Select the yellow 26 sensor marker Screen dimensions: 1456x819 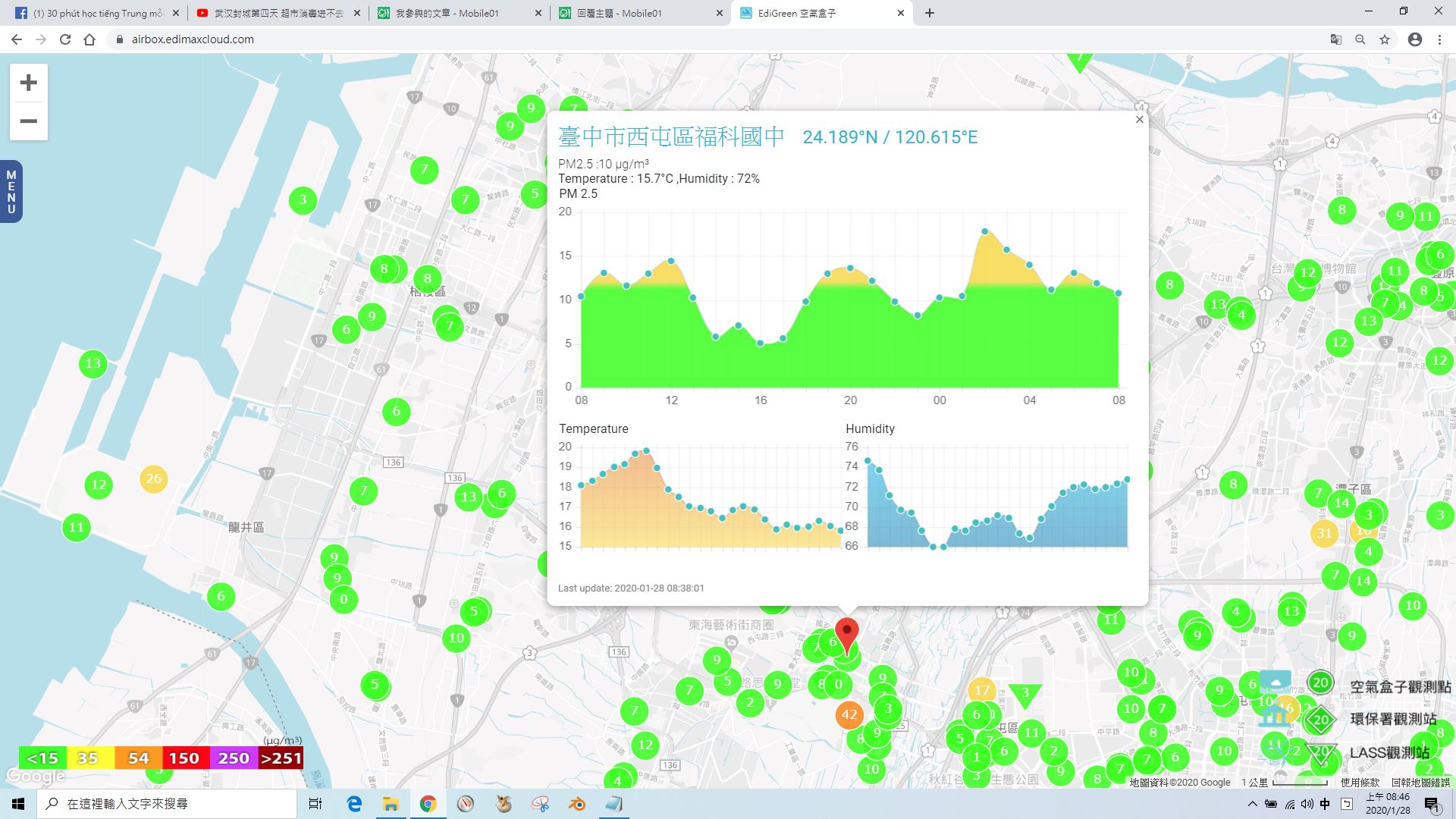(x=154, y=479)
